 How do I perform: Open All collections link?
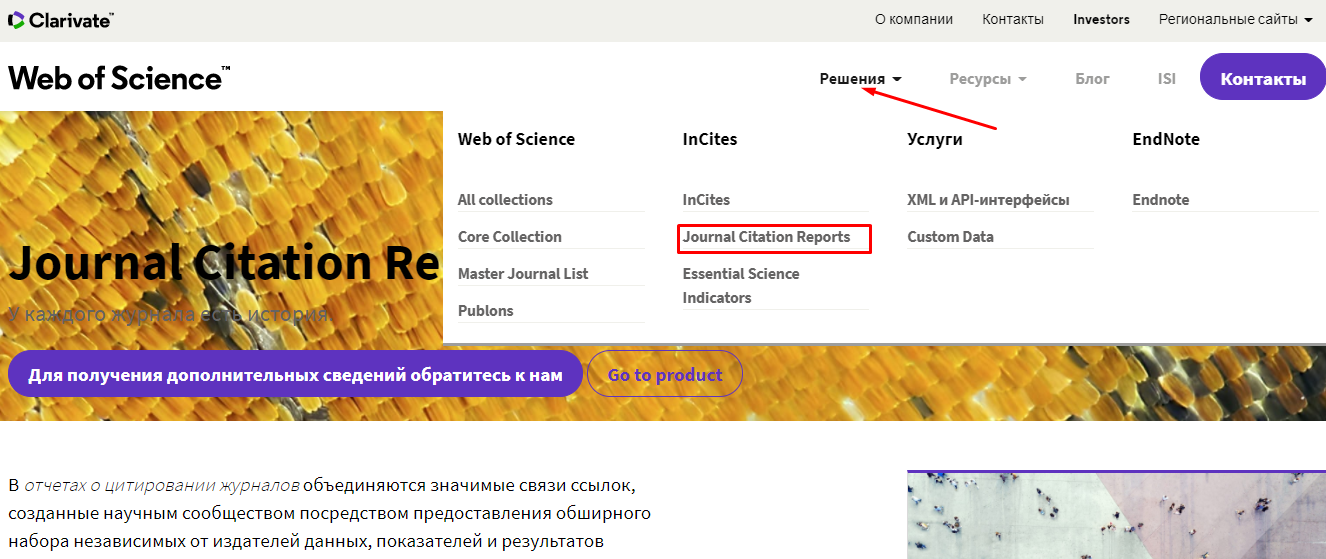(505, 200)
